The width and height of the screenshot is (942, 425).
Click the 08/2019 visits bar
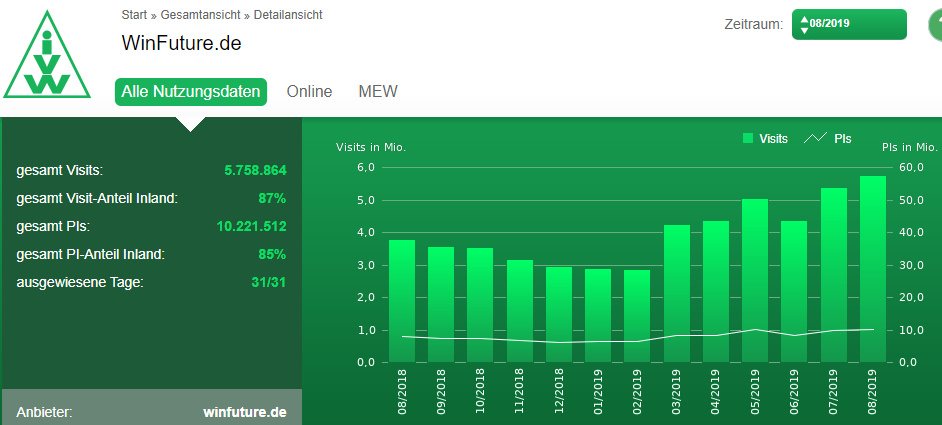(x=873, y=269)
